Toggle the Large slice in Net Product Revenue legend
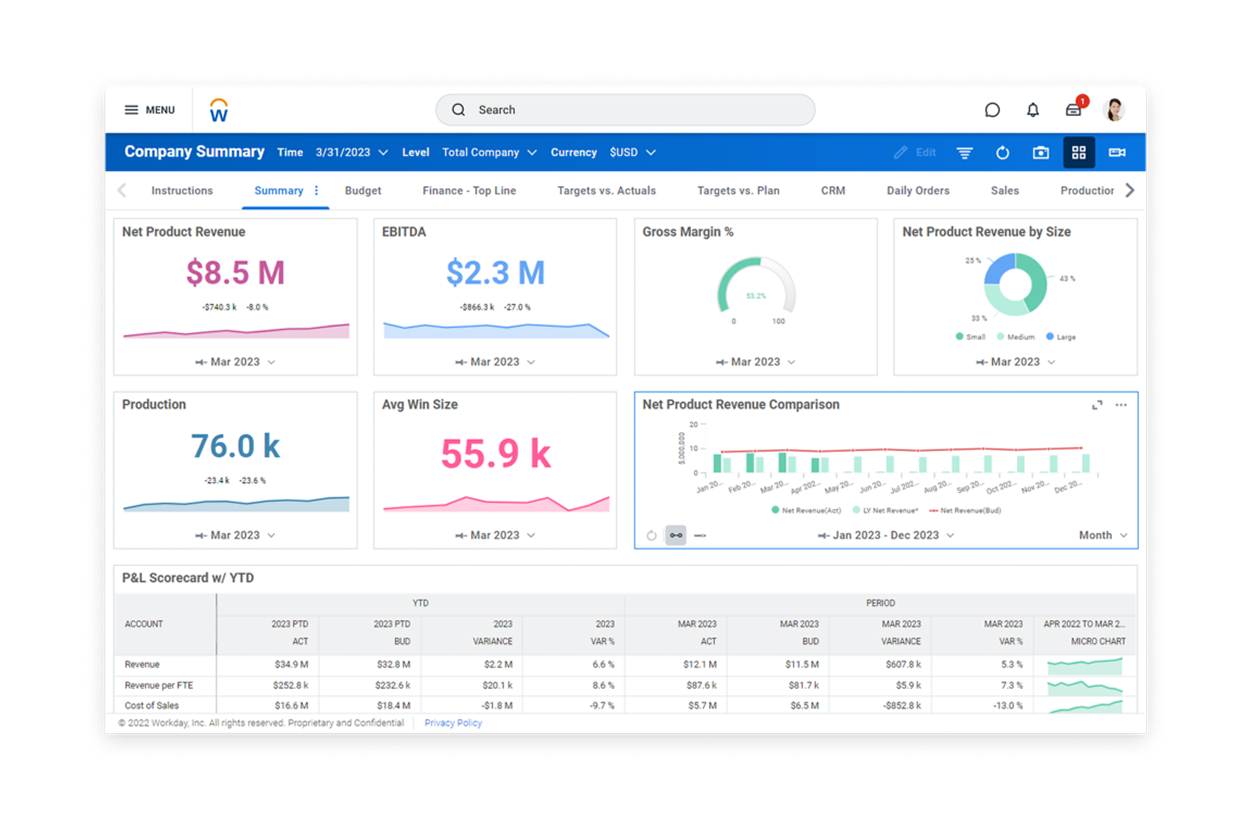This screenshot has height=835, width=1252. 1061,337
